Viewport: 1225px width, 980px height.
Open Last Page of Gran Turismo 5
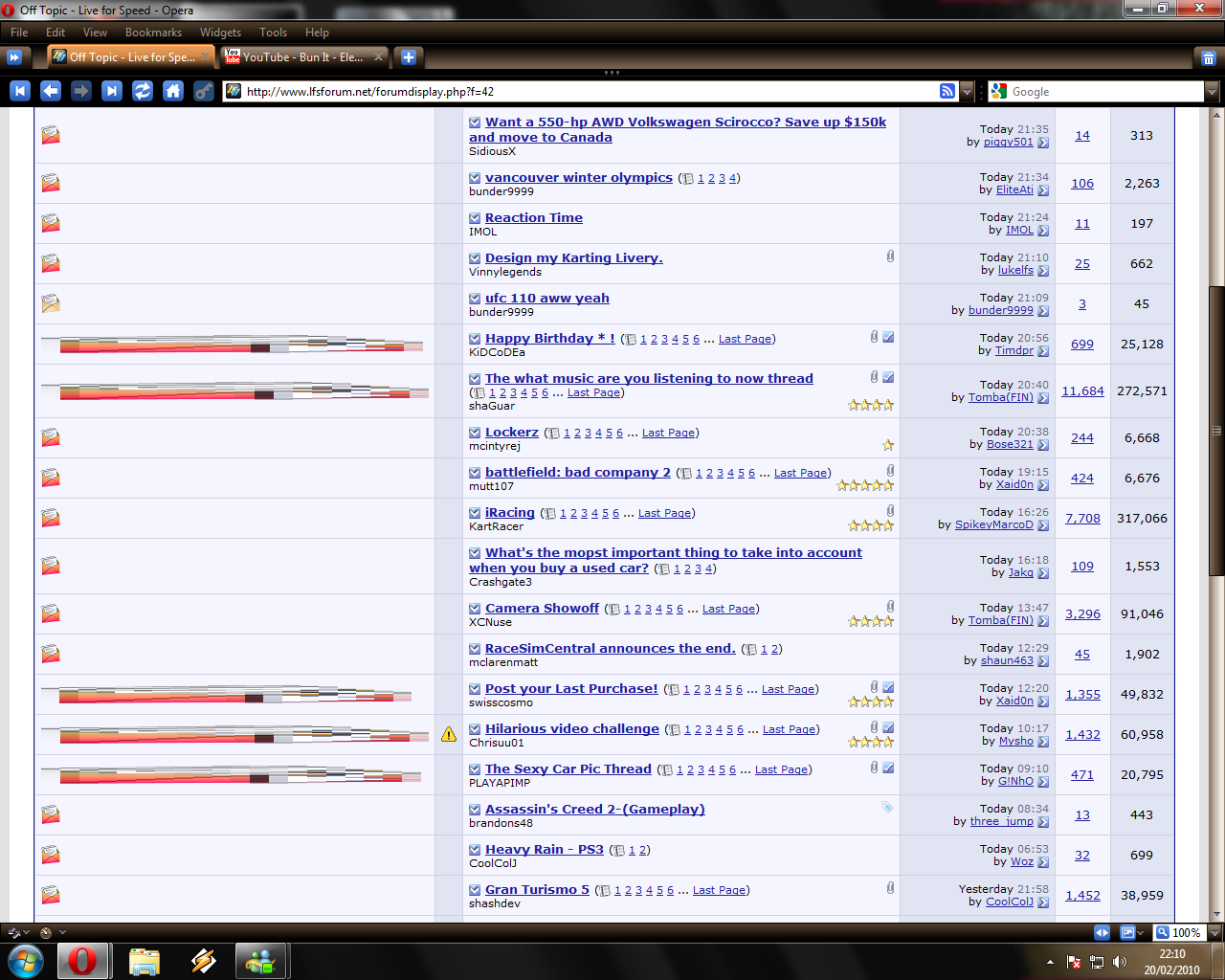719,890
